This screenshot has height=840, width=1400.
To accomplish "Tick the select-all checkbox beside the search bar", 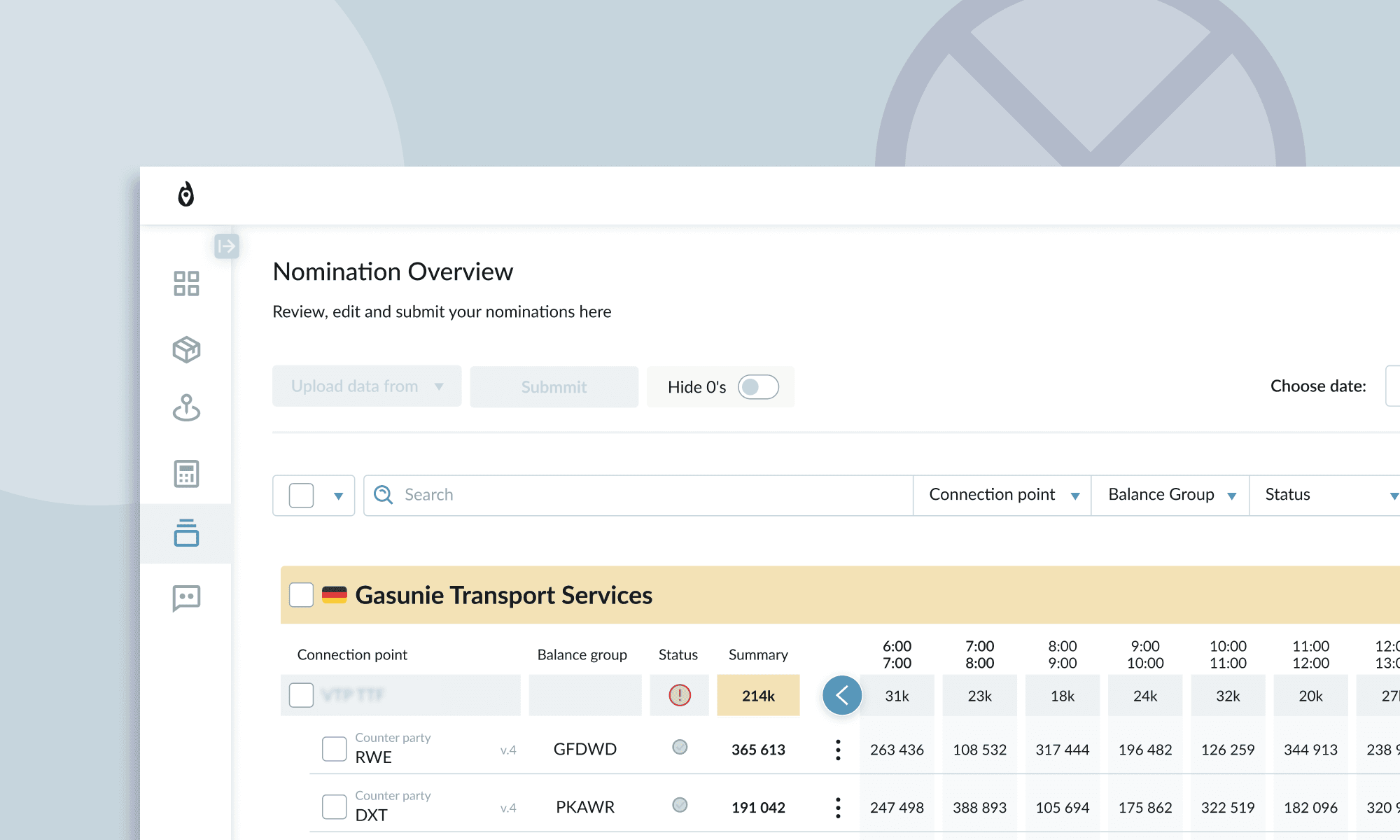I will 301,496.
